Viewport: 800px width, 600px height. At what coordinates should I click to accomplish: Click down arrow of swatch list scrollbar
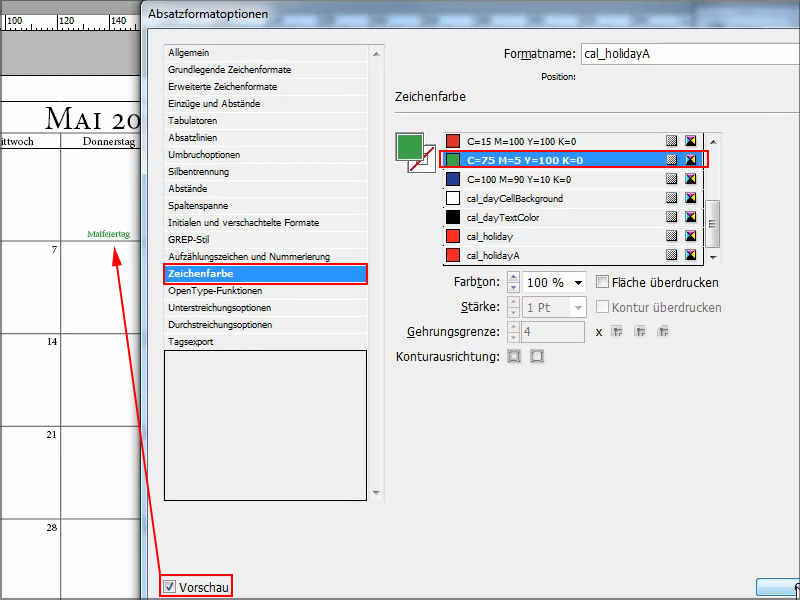pyautogui.click(x=713, y=258)
